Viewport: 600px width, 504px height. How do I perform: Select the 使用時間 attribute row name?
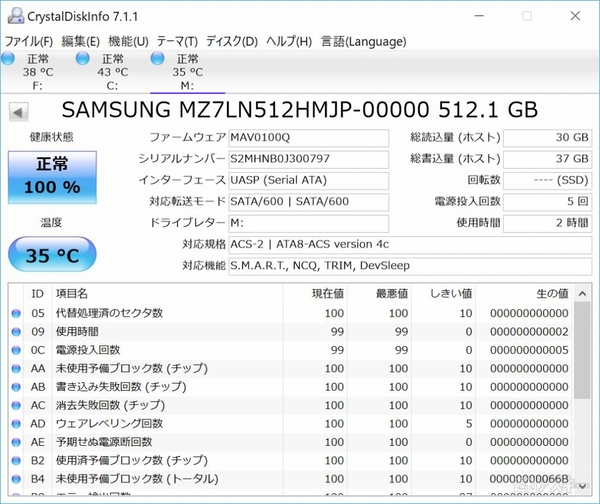77,332
